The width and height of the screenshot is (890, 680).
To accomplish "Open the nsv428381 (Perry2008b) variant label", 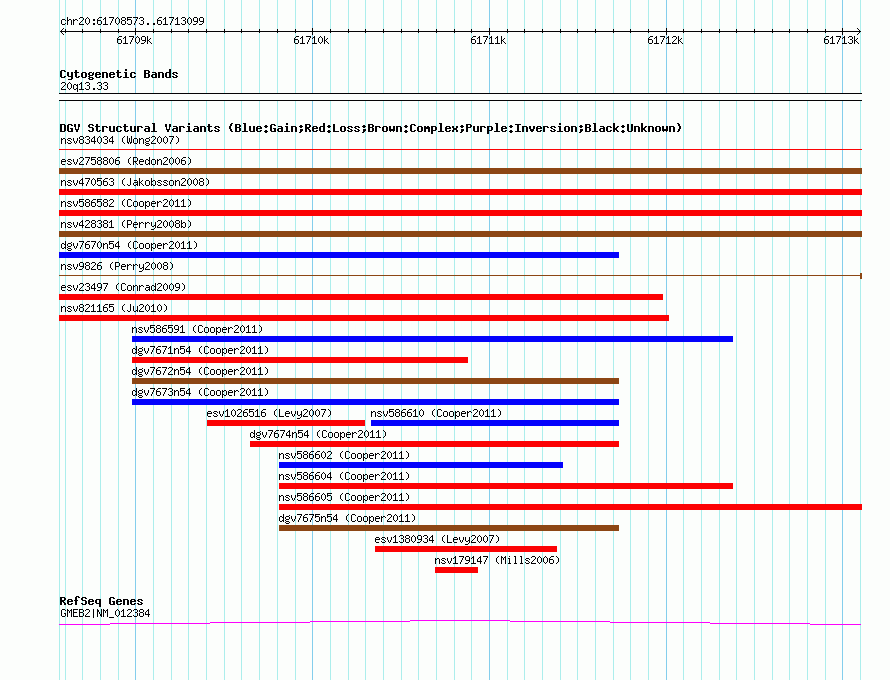I will coord(126,224).
